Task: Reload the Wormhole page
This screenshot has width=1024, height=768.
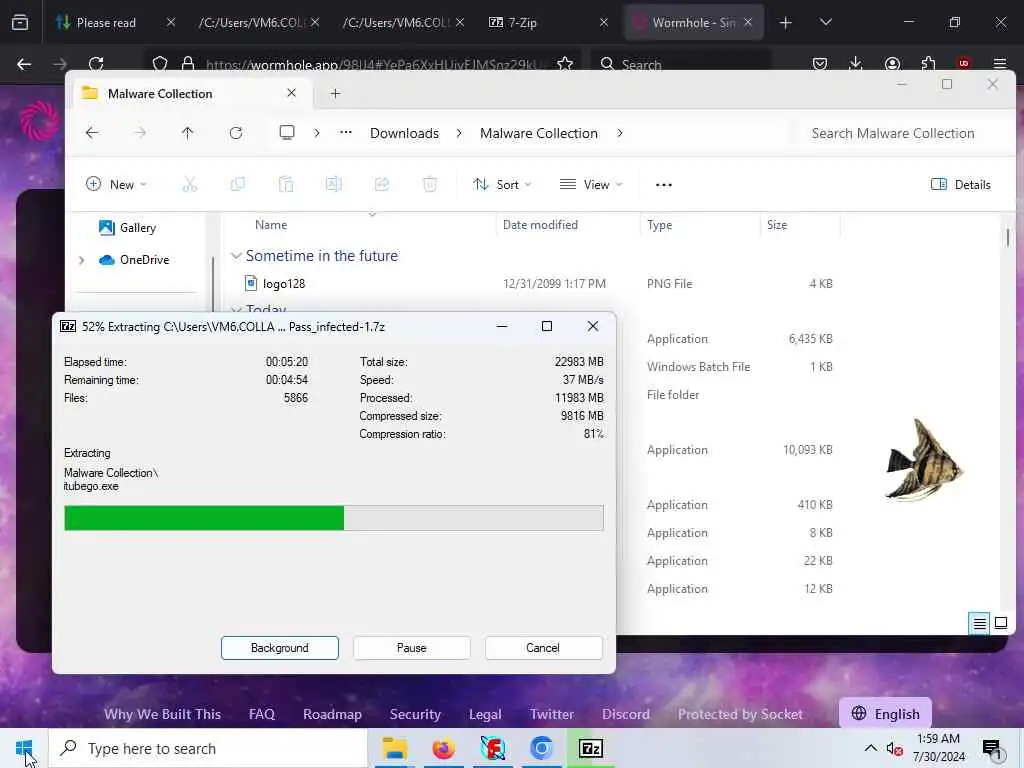Action: [x=97, y=64]
